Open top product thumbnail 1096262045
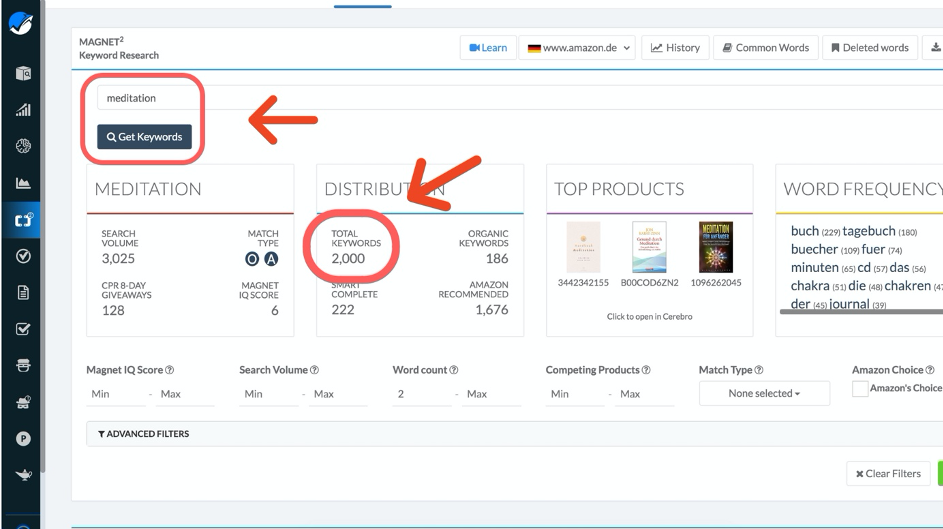943x529 pixels. click(716, 247)
